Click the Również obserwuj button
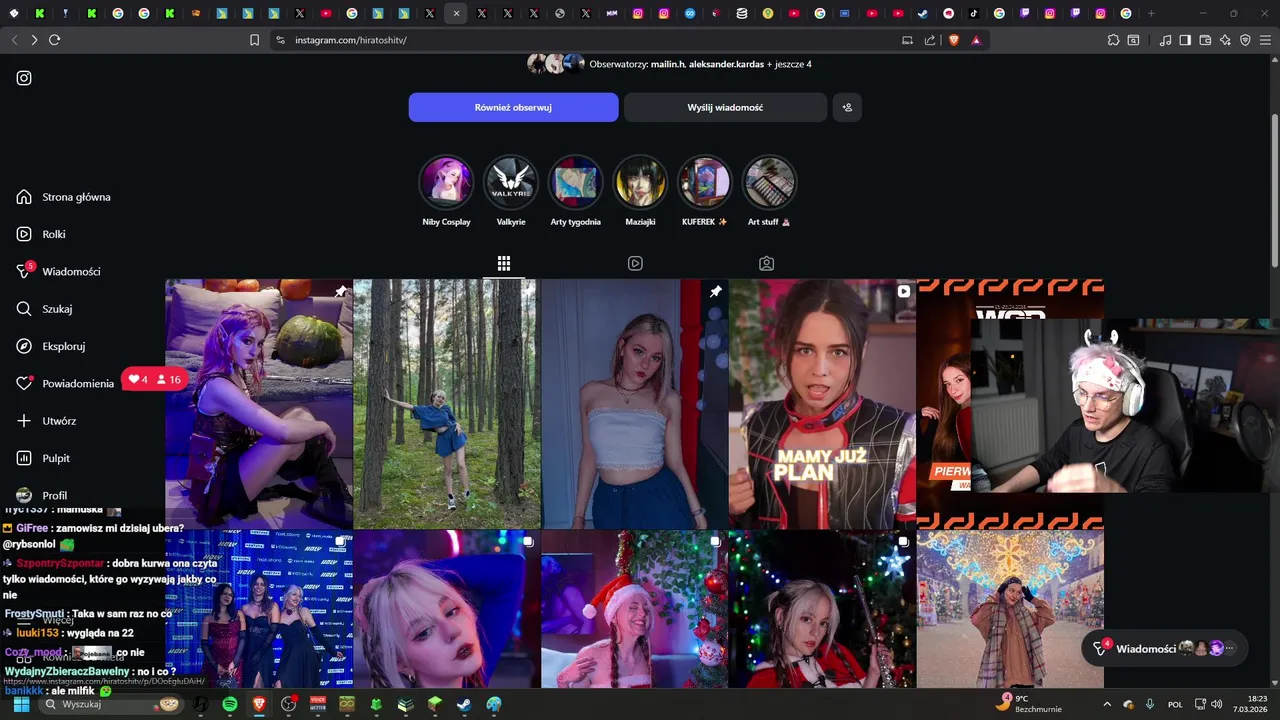The height and width of the screenshot is (720, 1280). 513,107
